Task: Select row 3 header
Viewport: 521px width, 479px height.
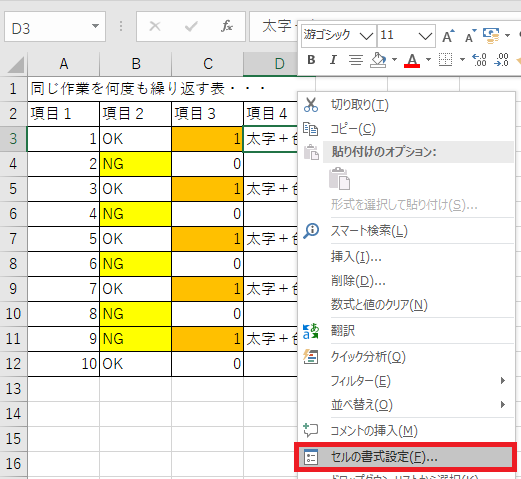Action: (13, 139)
